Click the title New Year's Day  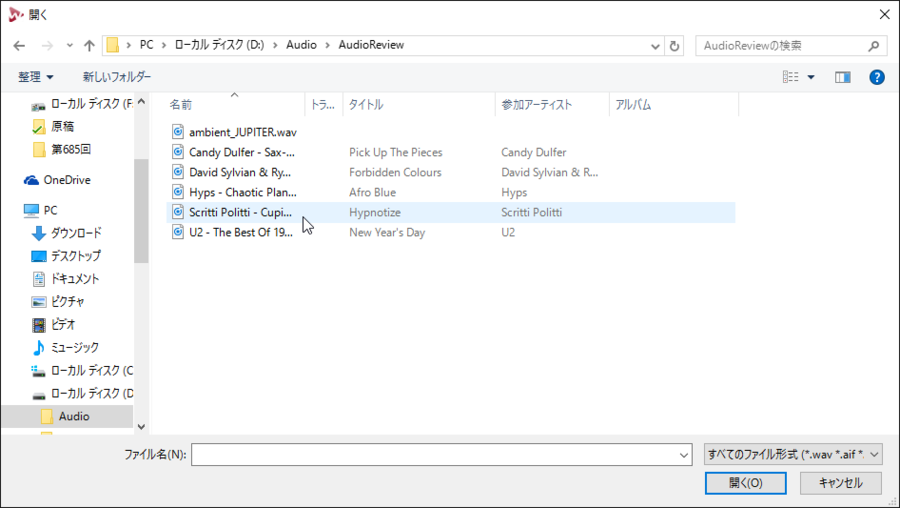coord(387,232)
